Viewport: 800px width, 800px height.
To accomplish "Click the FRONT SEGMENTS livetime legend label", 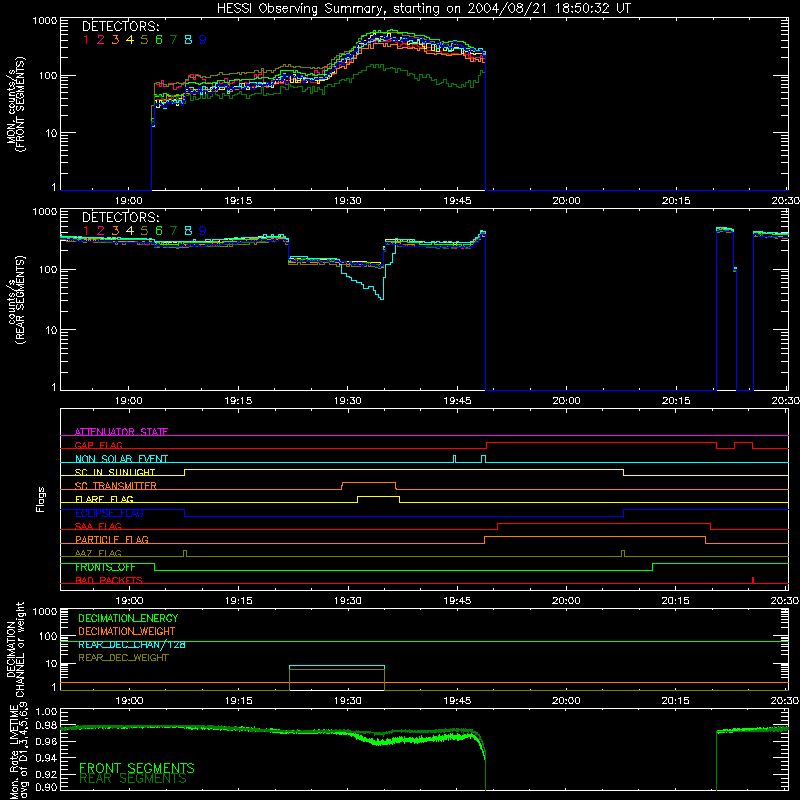I will pos(137,768).
